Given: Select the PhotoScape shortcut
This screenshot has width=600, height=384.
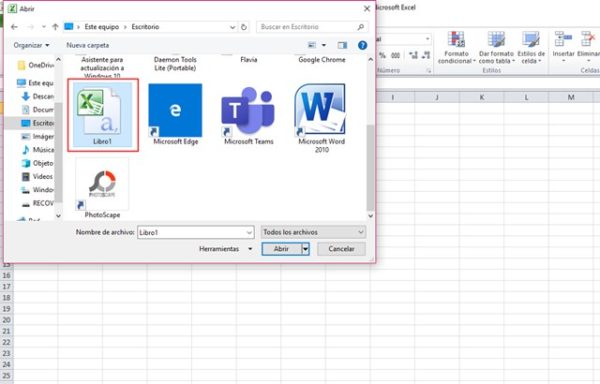Looking at the screenshot, I should pos(102,188).
